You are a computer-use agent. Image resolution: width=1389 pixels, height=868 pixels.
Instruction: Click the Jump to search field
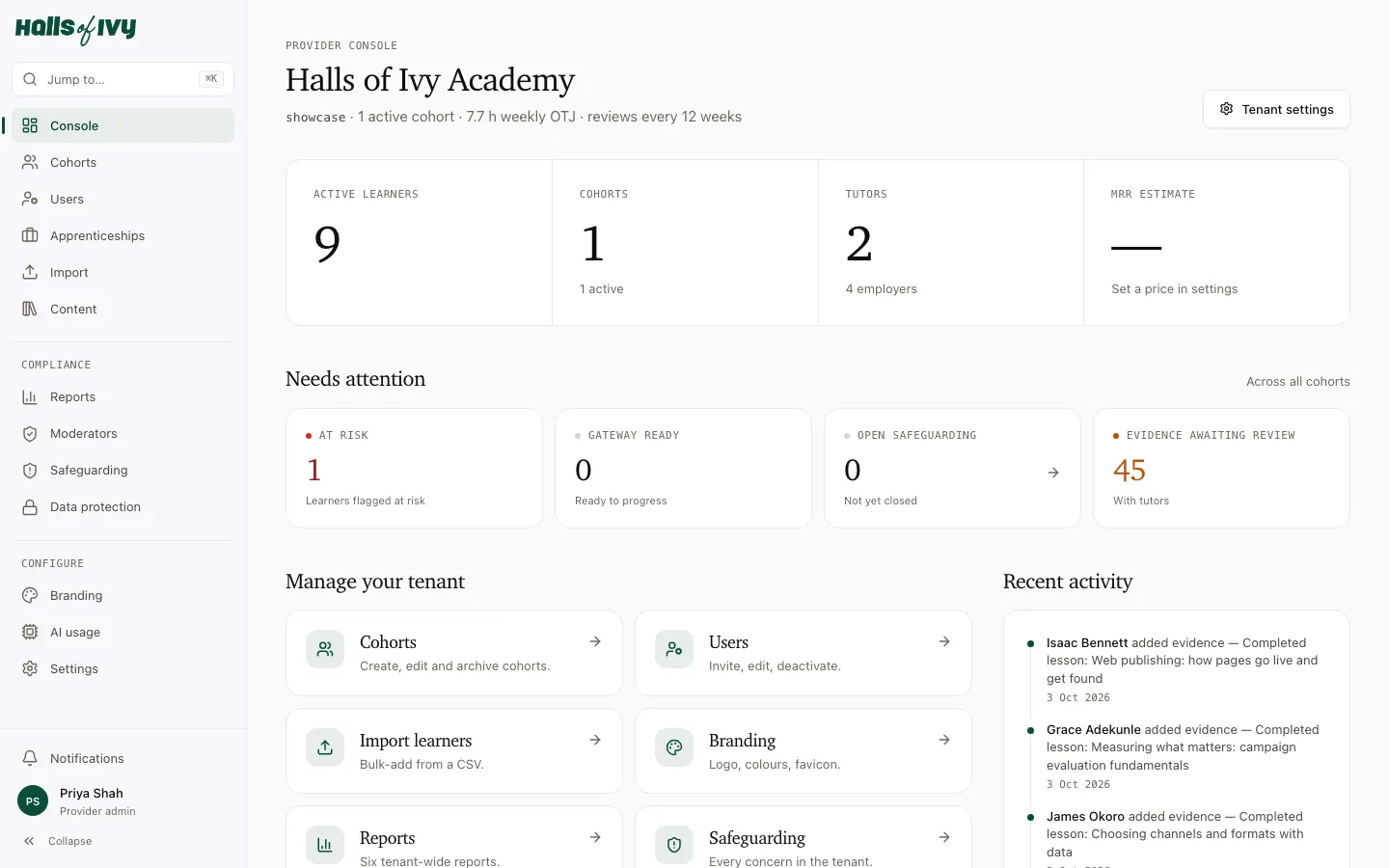(x=123, y=79)
